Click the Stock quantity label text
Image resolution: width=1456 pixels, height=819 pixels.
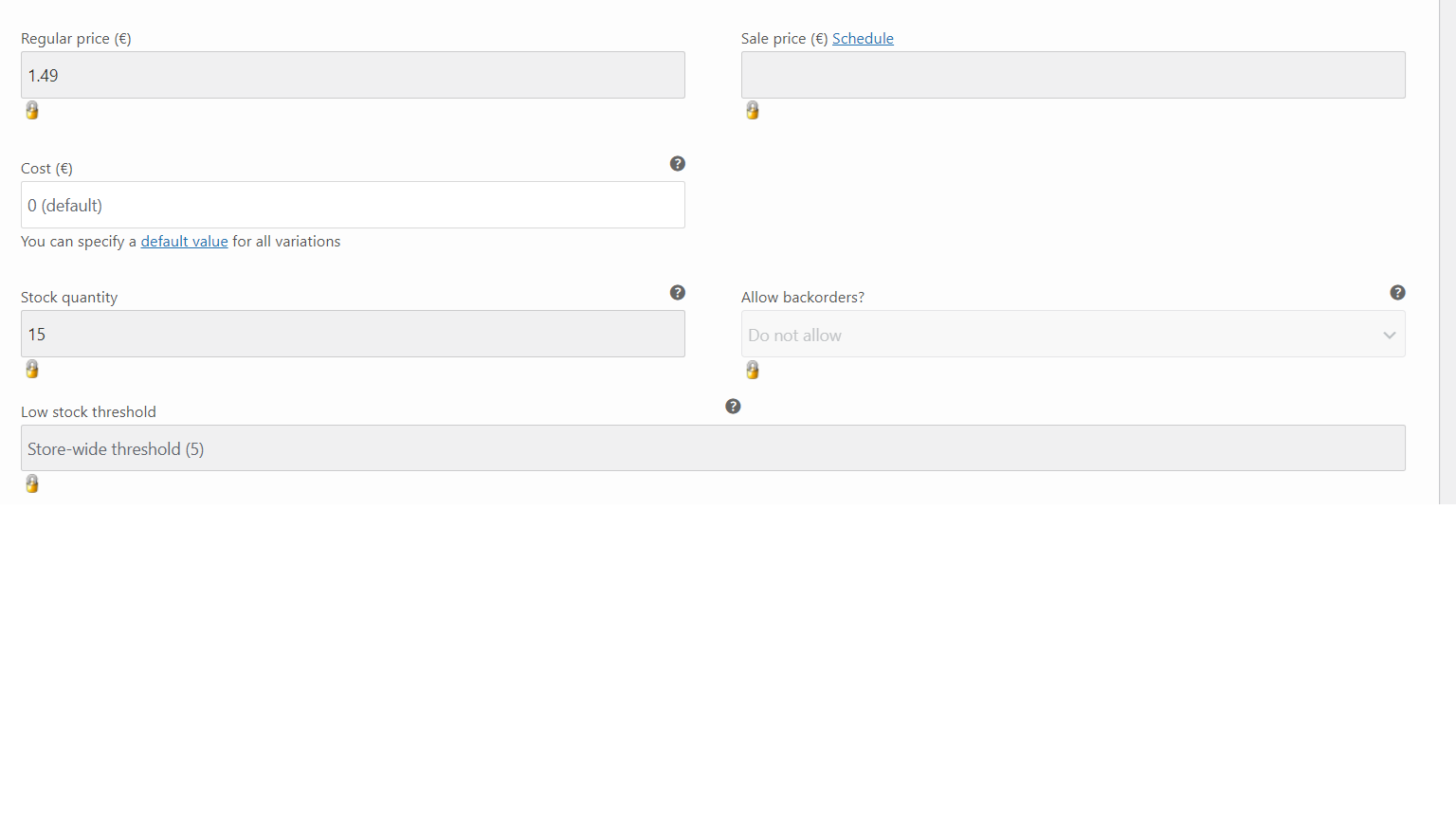click(69, 298)
